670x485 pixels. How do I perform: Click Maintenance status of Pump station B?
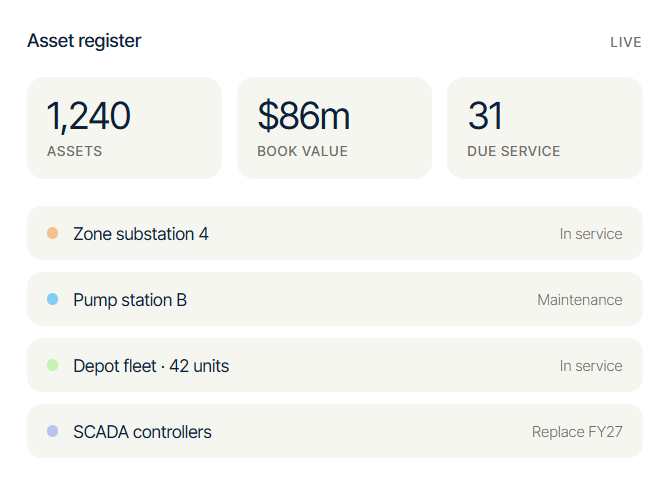coord(580,300)
